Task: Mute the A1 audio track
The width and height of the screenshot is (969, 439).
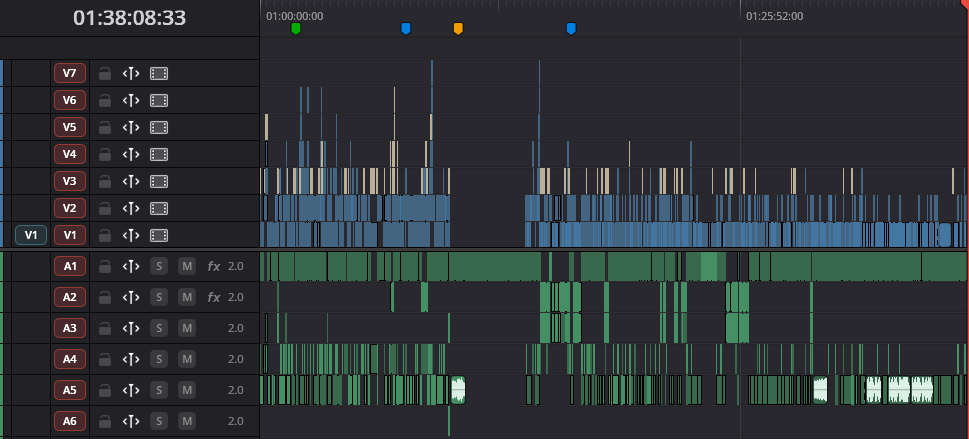Action: [x=187, y=266]
